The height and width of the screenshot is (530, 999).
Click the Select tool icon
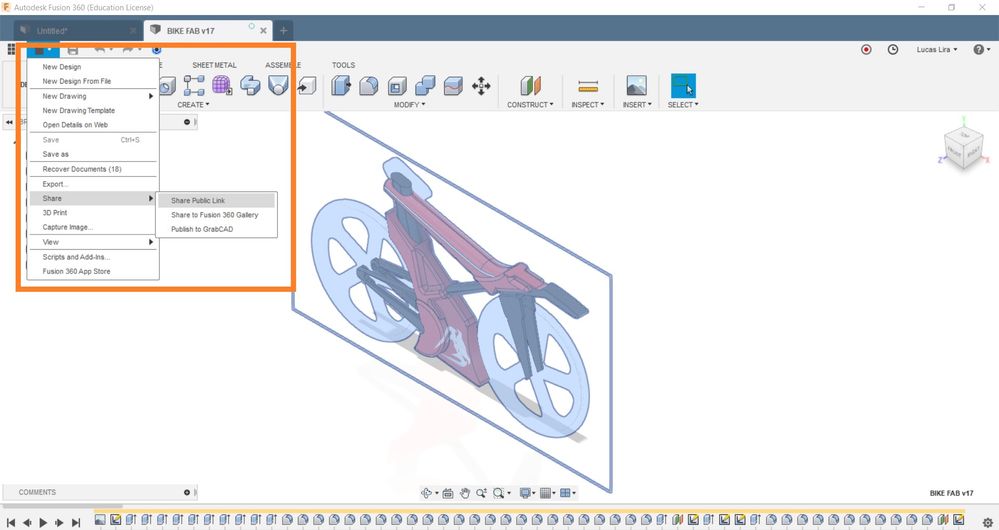pos(683,85)
